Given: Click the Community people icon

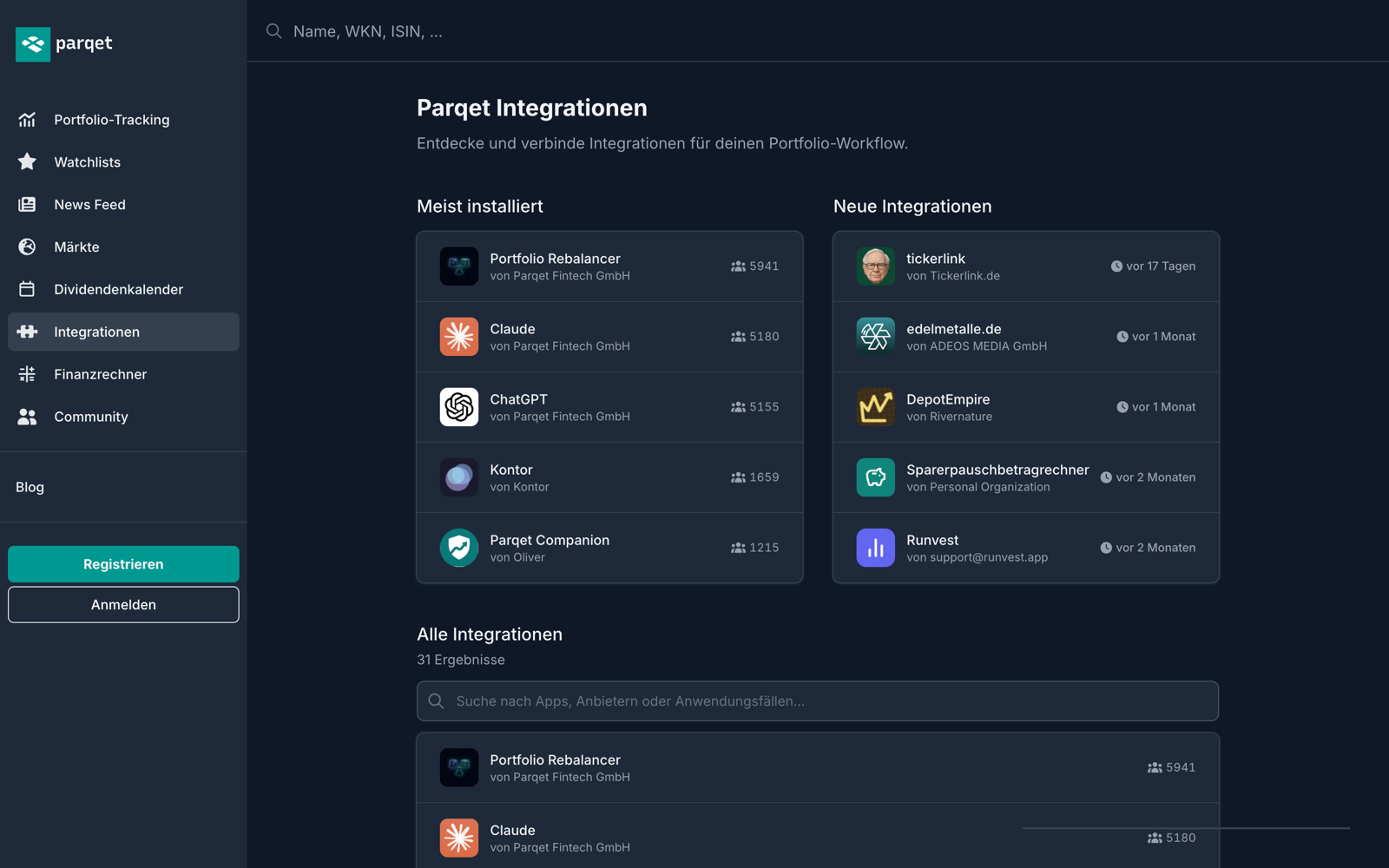Looking at the screenshot, I should (x=27, y=417).
